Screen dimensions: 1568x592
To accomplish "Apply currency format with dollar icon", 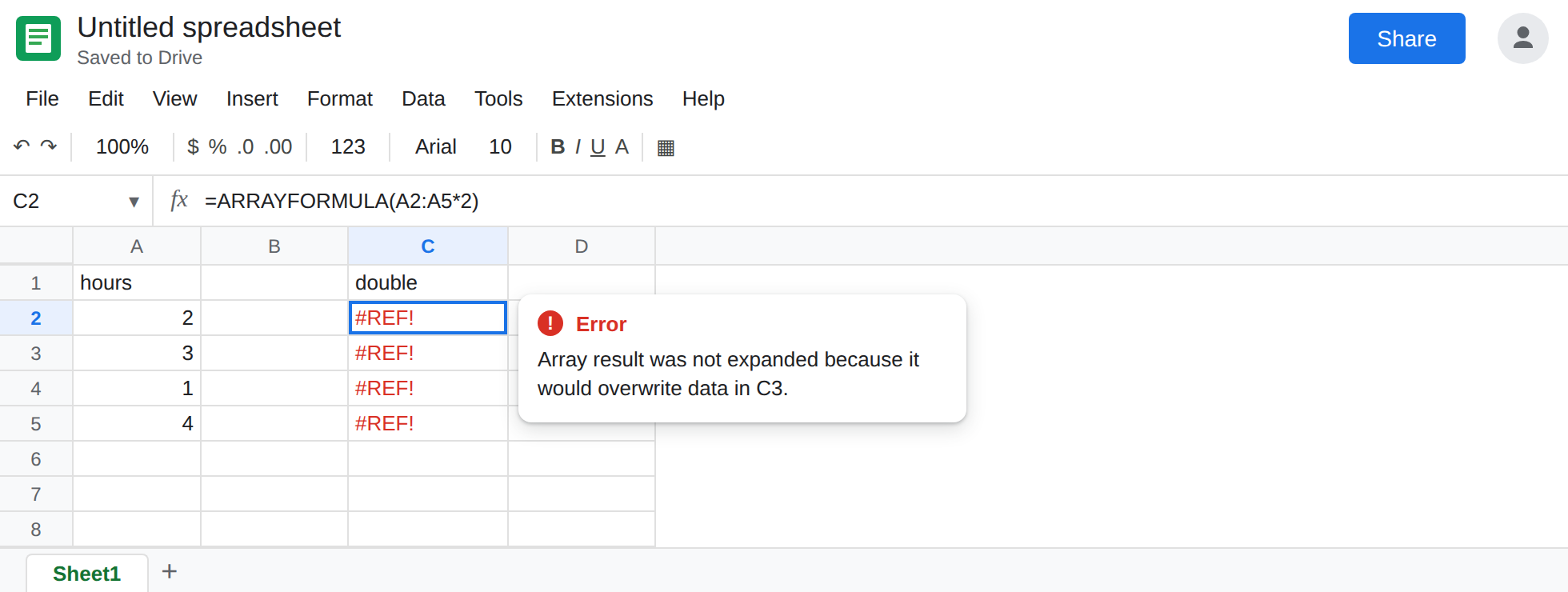I will pos(193,147).
